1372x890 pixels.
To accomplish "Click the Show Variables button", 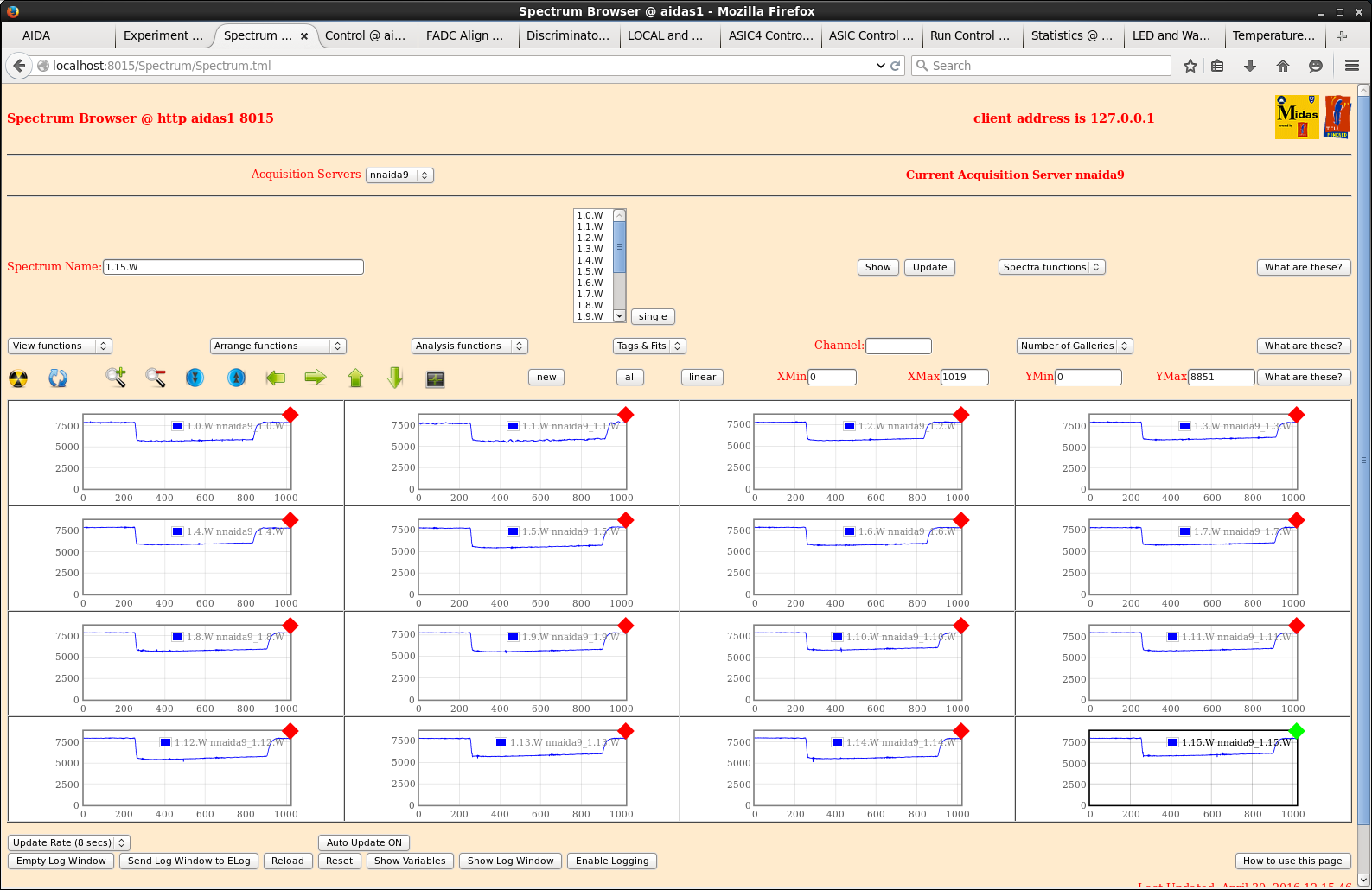I will 410,861.
